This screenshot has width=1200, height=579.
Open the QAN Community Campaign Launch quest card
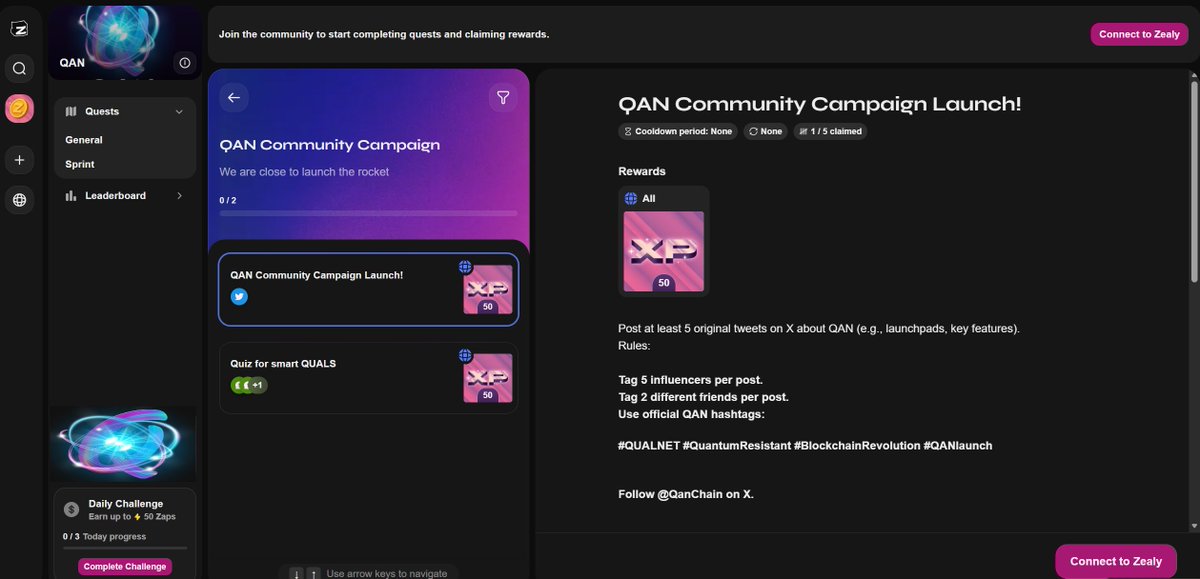click(369, 289)
